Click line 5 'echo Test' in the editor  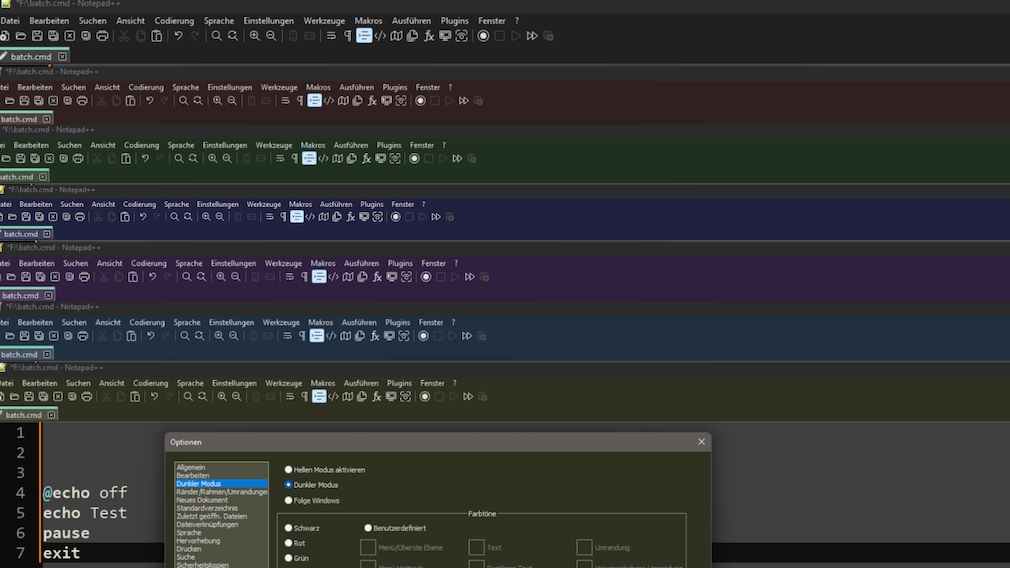[85, 513]
